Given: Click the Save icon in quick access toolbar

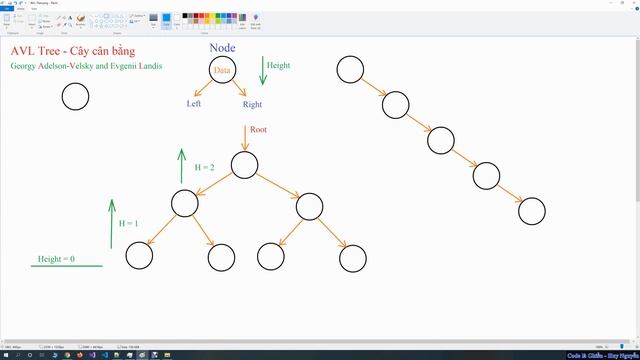Looking at the screenshot, I should click(10, 3).
